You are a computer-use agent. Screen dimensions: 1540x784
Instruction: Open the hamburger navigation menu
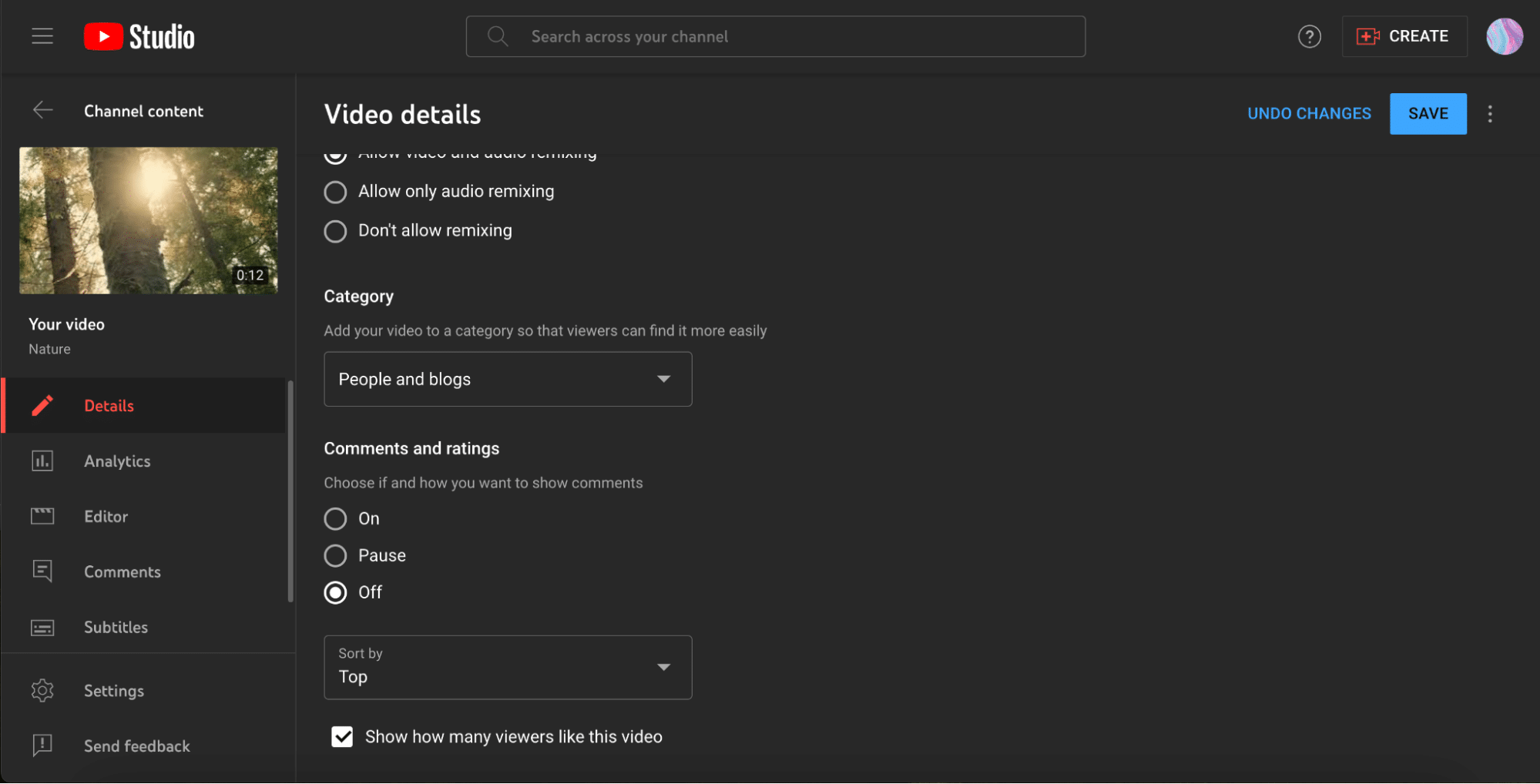(x=42, y=36)
